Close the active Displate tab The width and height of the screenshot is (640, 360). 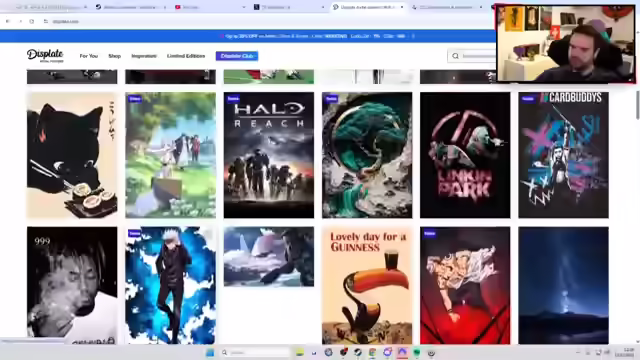[x=402, y=7]
